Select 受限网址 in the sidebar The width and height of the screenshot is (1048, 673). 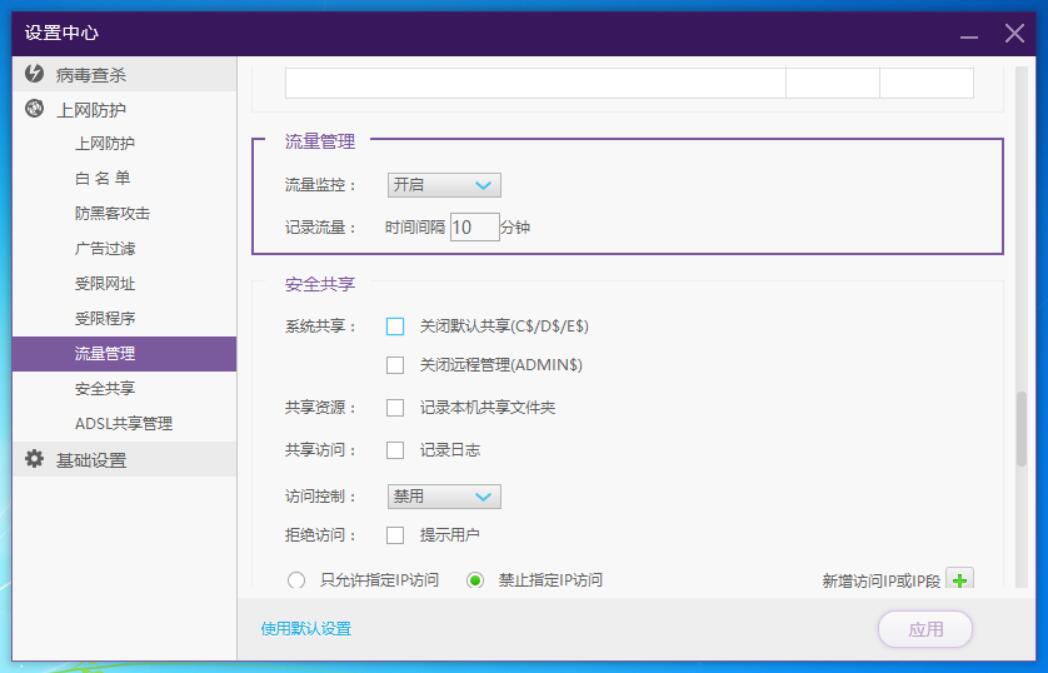click(x=105, y=283)
